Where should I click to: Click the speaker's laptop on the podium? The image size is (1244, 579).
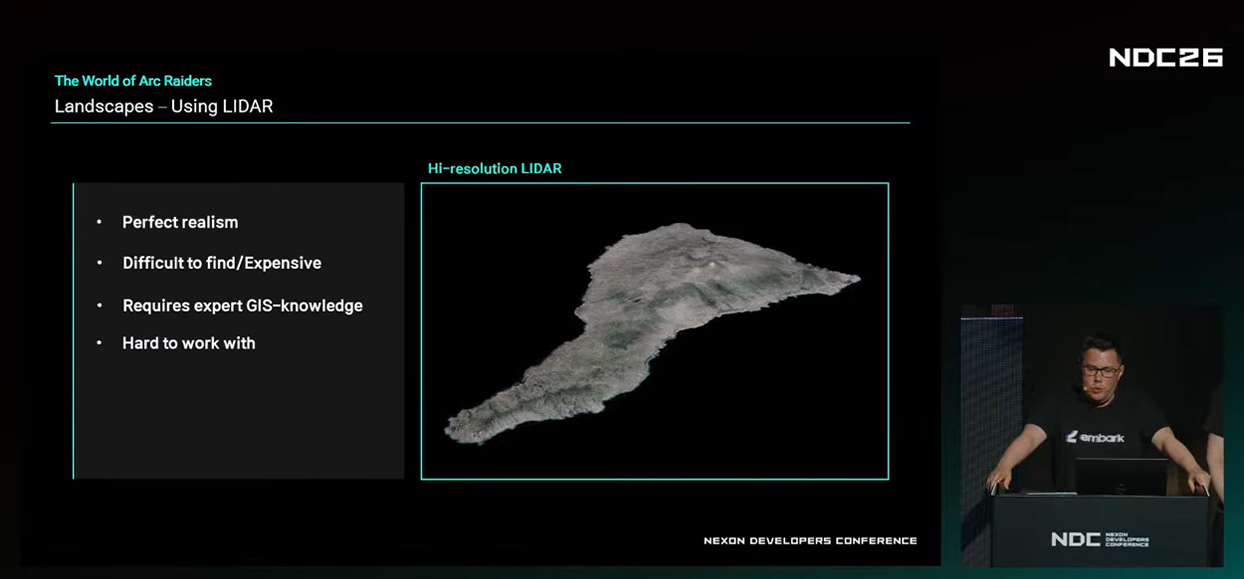(1120, 477)
